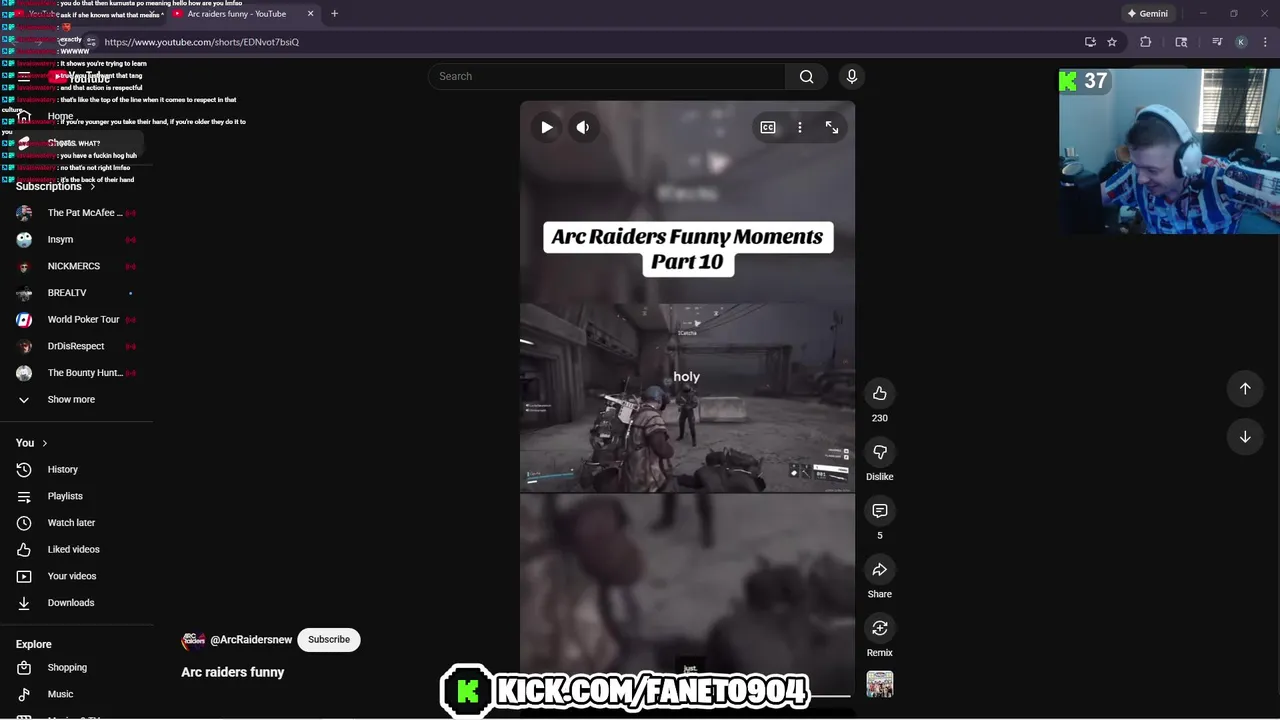This screenshot has height=720, width=1280.
Task: Open the Chrome extensions menu
Action: click(x=1146, y=42)
